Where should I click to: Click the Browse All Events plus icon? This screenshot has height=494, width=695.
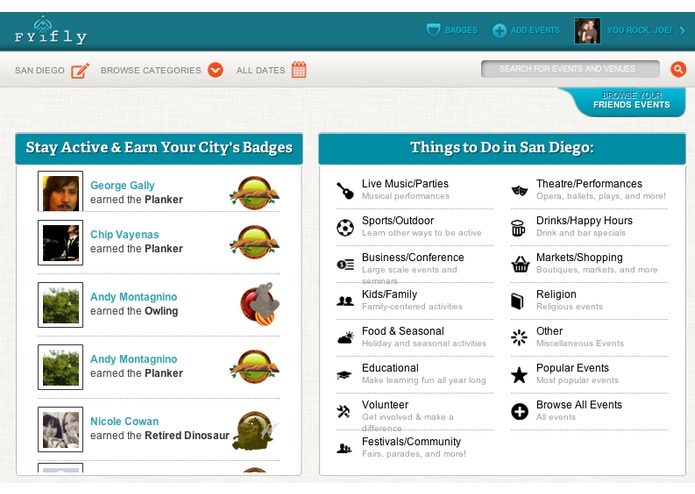click(519, 412)
